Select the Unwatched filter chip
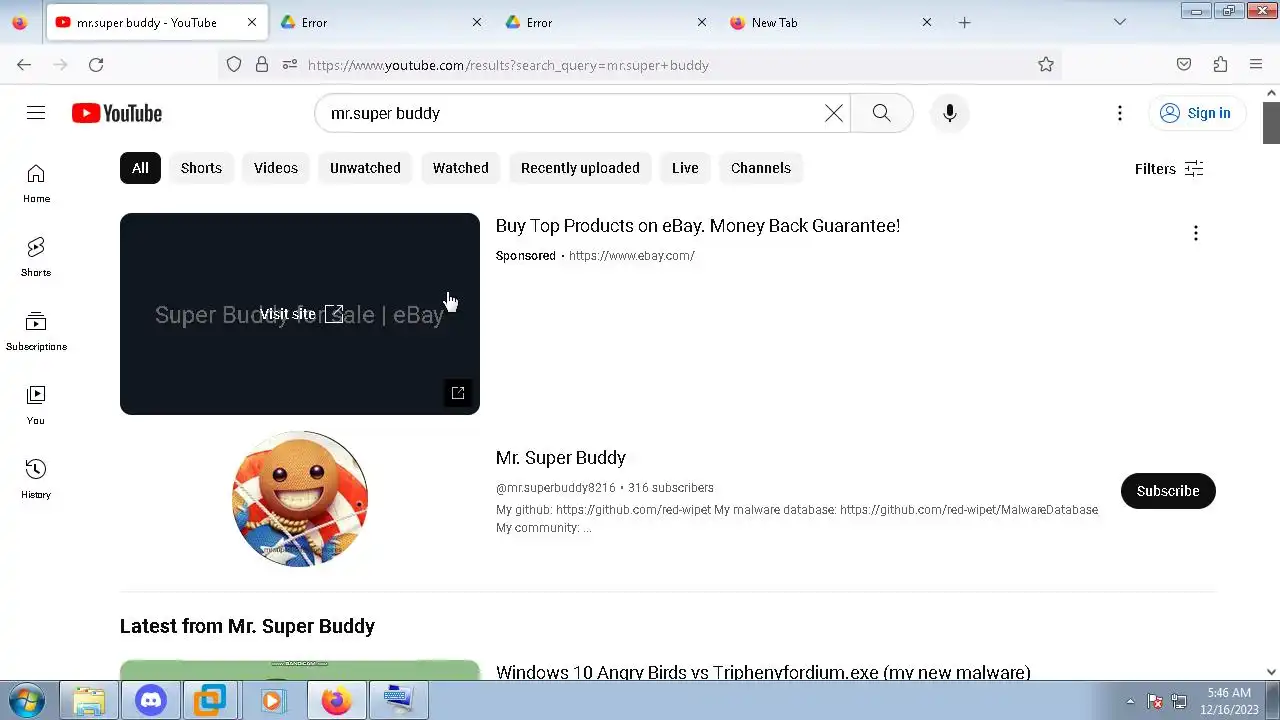The width and height of the screenshot is (1280, 720). 365,168
